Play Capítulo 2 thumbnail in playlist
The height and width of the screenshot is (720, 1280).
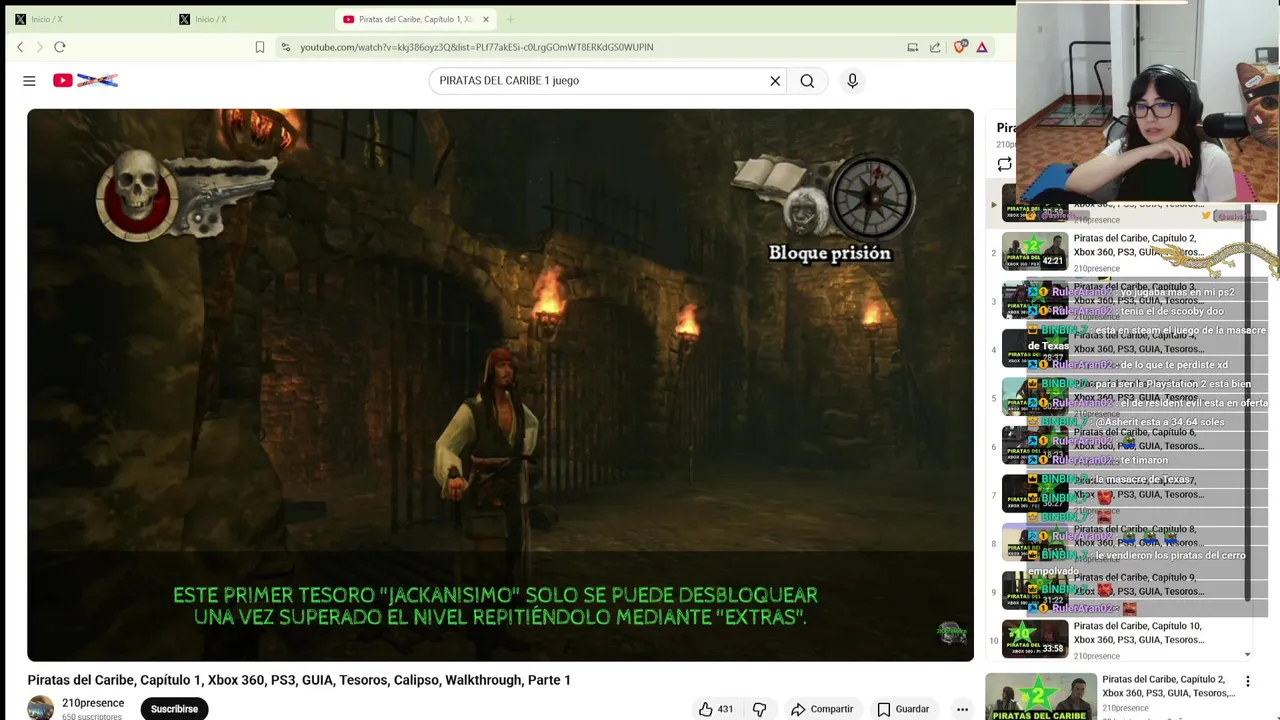point(1035,252)
